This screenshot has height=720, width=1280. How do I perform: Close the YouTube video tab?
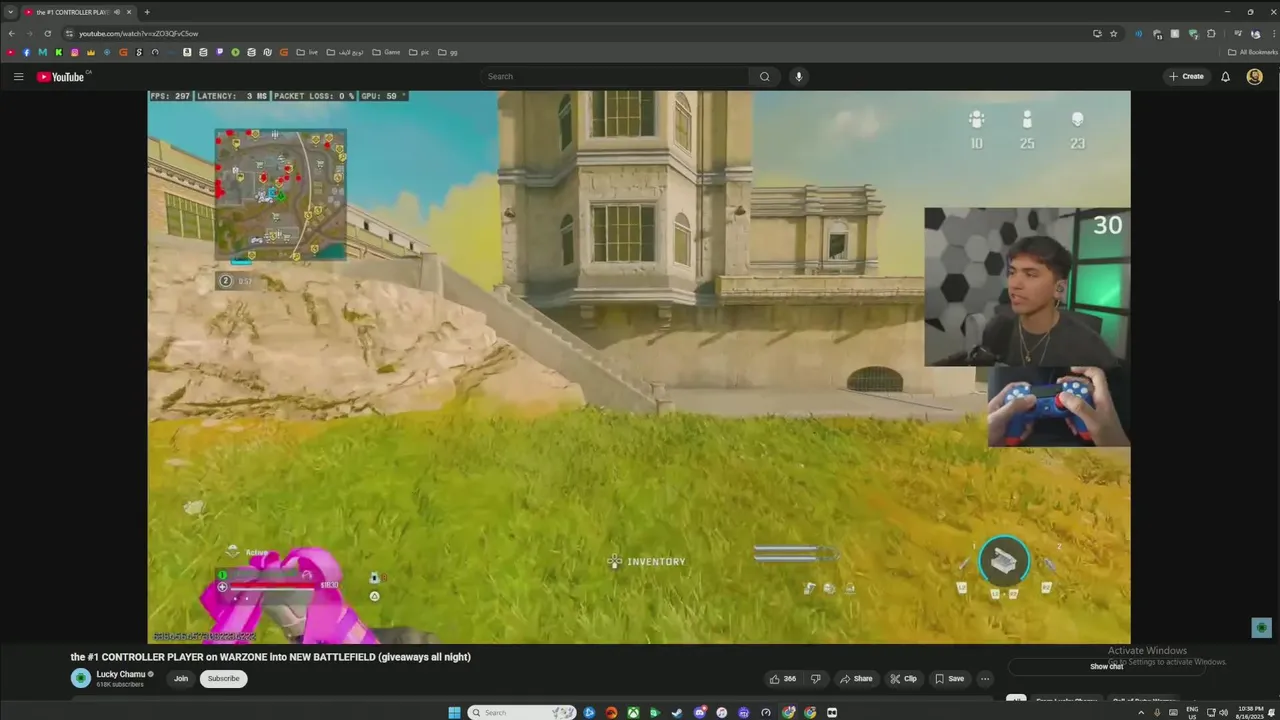[128, 12]
